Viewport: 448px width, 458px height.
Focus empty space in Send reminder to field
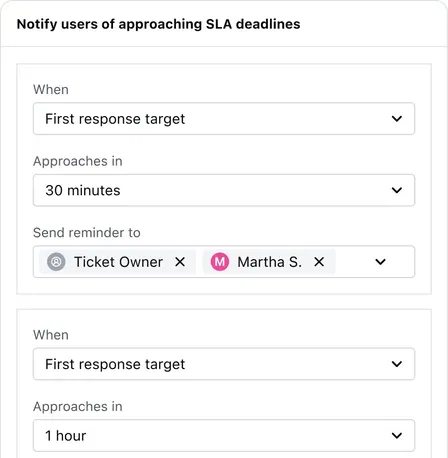pyautogui.click(x=353, y=262)
